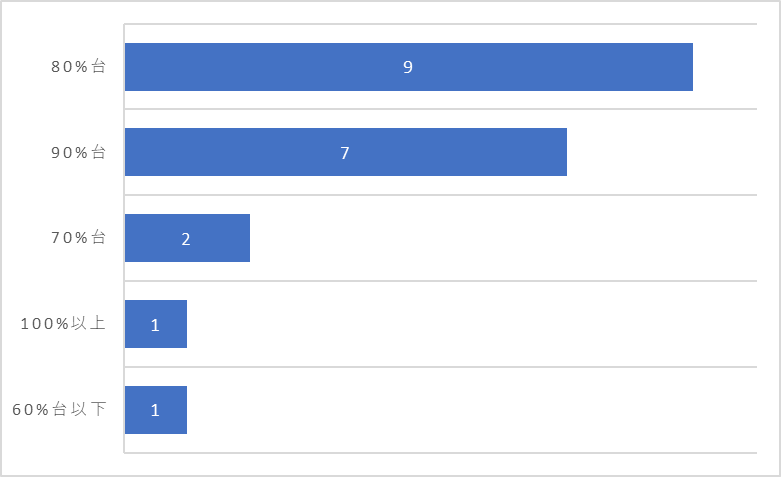Click the 100%以上 axis label

pos(63,324)
